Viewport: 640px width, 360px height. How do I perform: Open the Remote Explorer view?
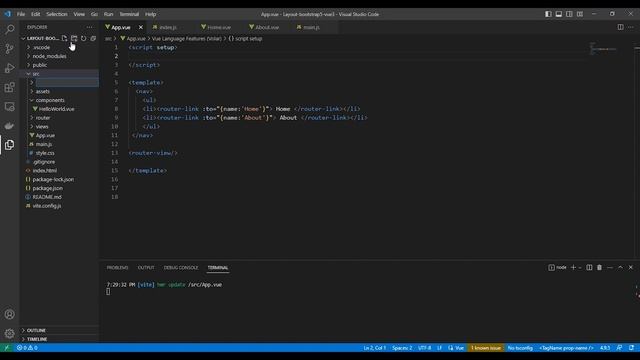tap(9, 107)
